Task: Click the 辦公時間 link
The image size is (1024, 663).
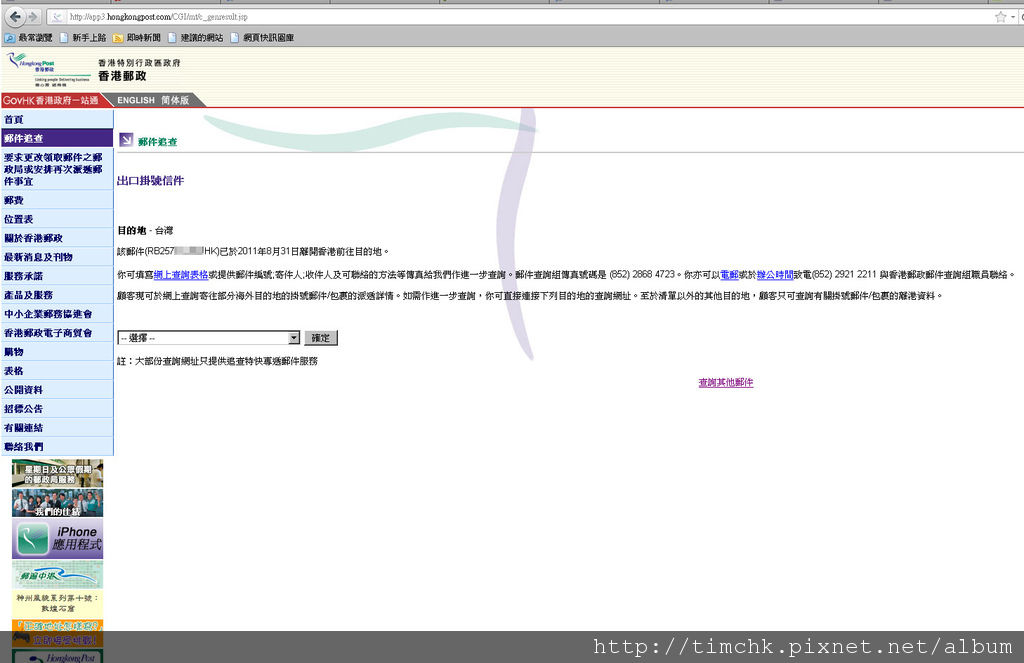Action: (775, 275)
